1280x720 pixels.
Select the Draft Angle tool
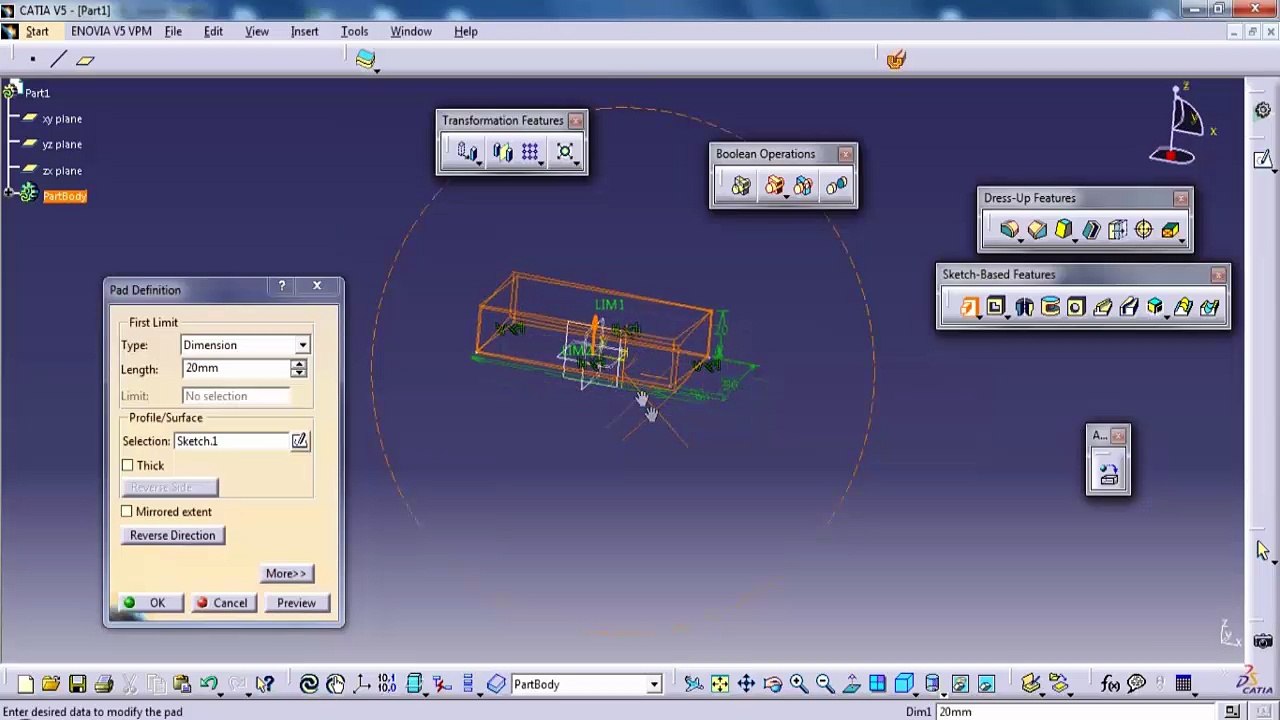(x=1063, y=231)
